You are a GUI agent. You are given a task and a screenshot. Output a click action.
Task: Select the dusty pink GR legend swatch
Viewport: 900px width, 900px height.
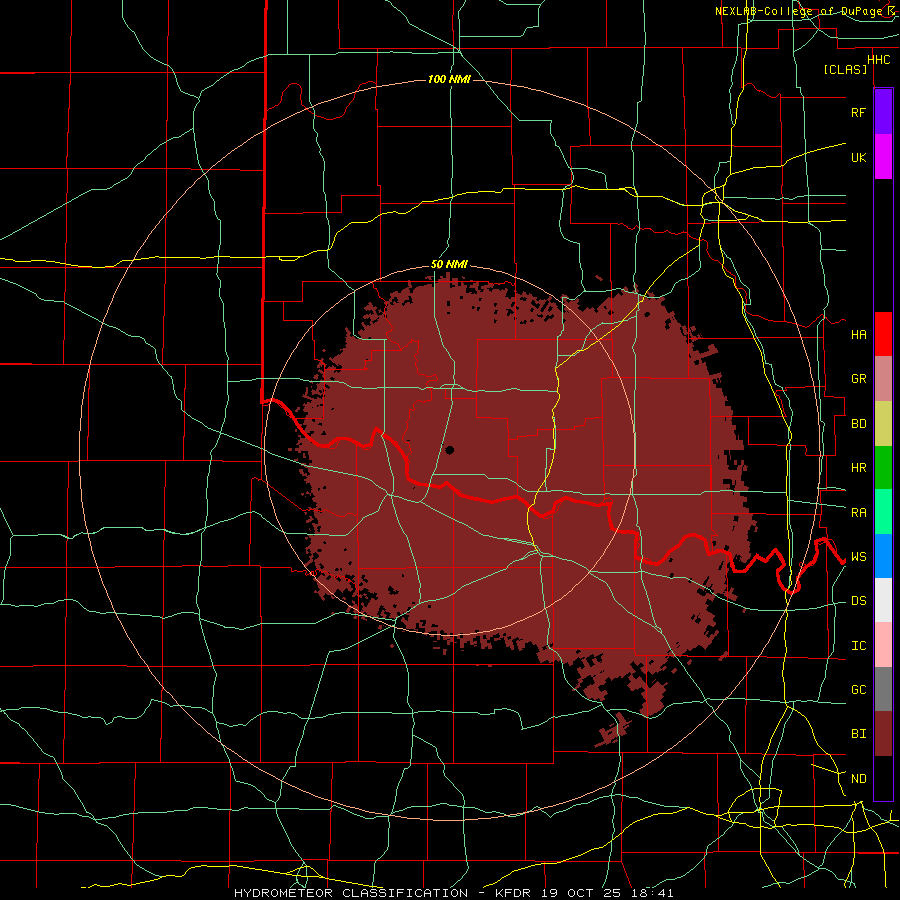tap(883, 378)
